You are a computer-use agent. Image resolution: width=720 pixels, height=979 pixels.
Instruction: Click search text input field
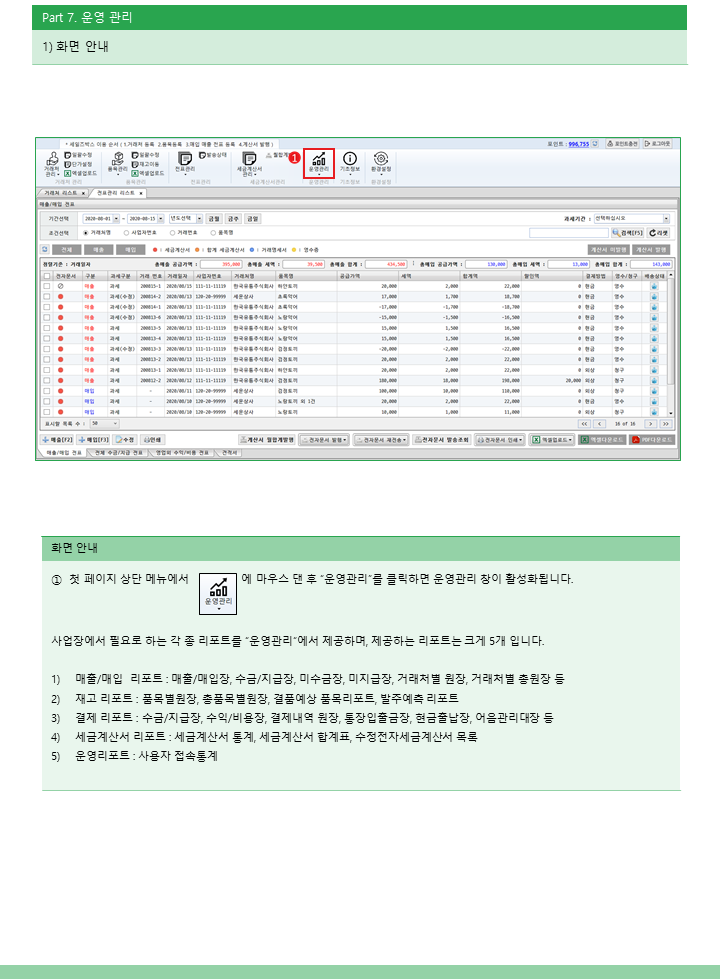click(x=568, y=233)
